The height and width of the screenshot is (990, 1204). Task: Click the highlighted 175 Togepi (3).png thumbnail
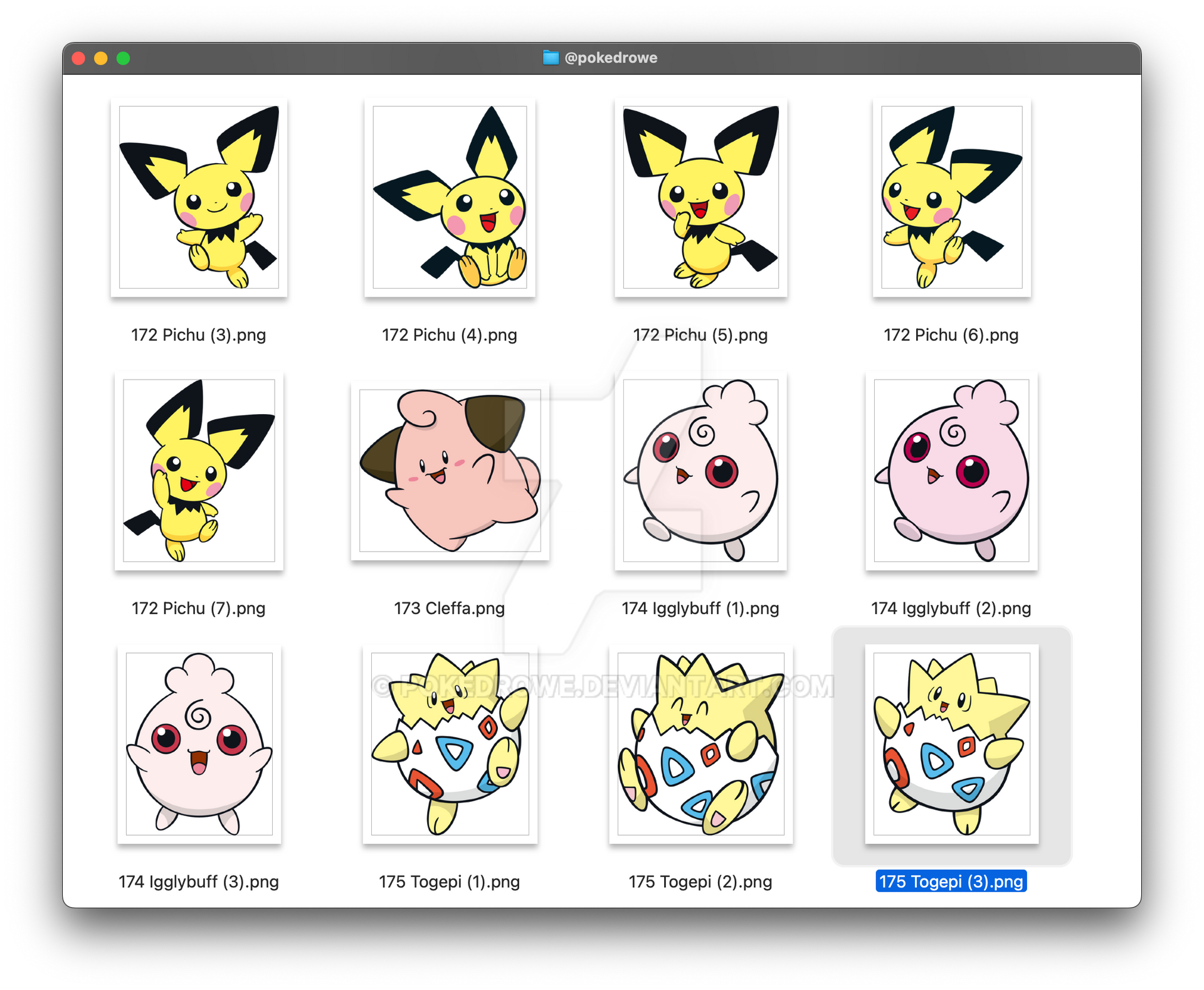(x=951, y=744)
